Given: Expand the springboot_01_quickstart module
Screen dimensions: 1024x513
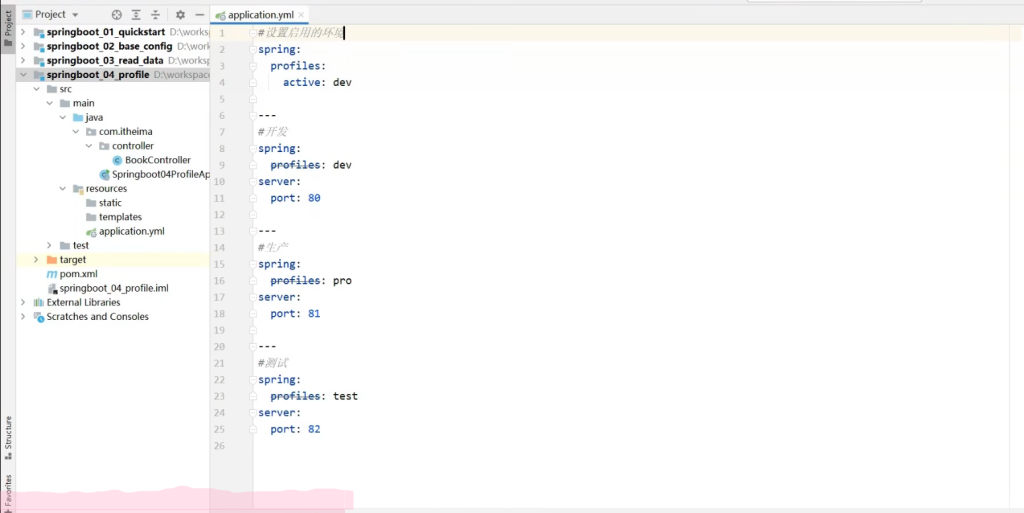Looking at the screenshot, I should click(x=24, y=32).
